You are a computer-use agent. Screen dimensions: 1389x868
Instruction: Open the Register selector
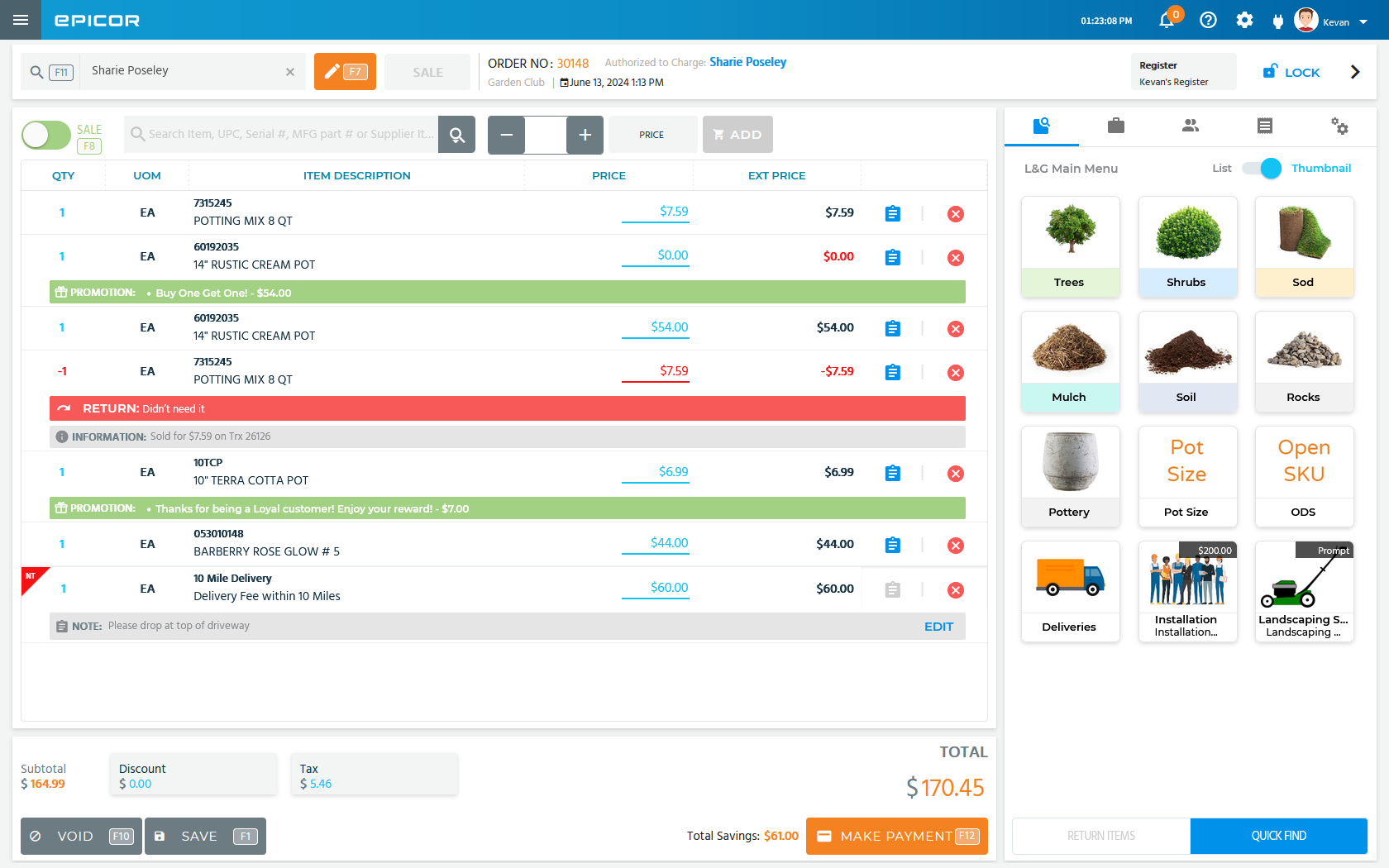coord(1182,72)
